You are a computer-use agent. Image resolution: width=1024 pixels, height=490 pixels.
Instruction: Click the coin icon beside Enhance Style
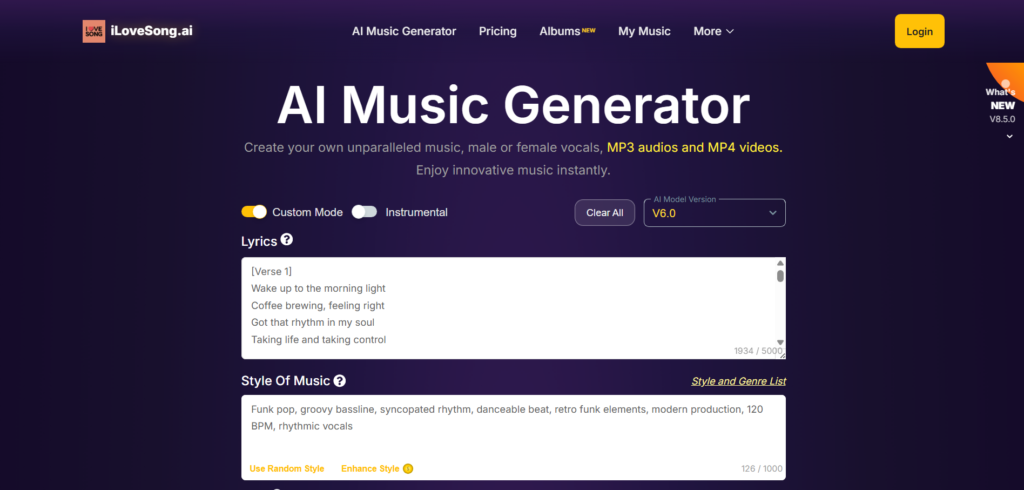(x=408, y=468)
